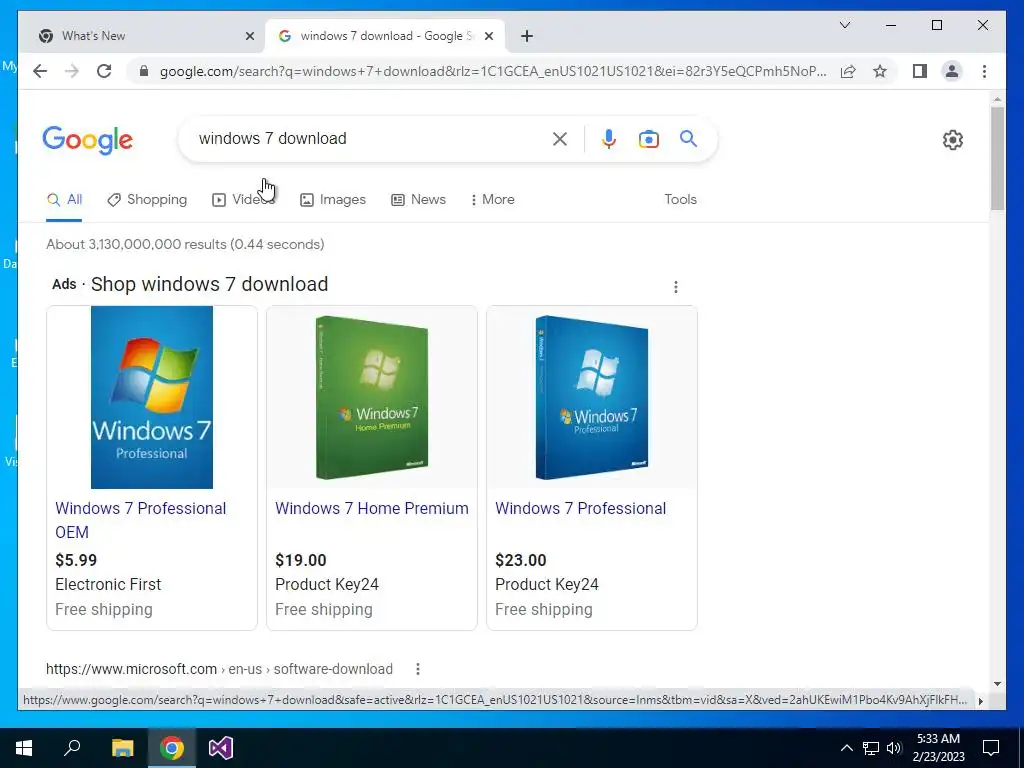Expand the tab search chevron
The image size is (1024, 768).
pos(844,25)
